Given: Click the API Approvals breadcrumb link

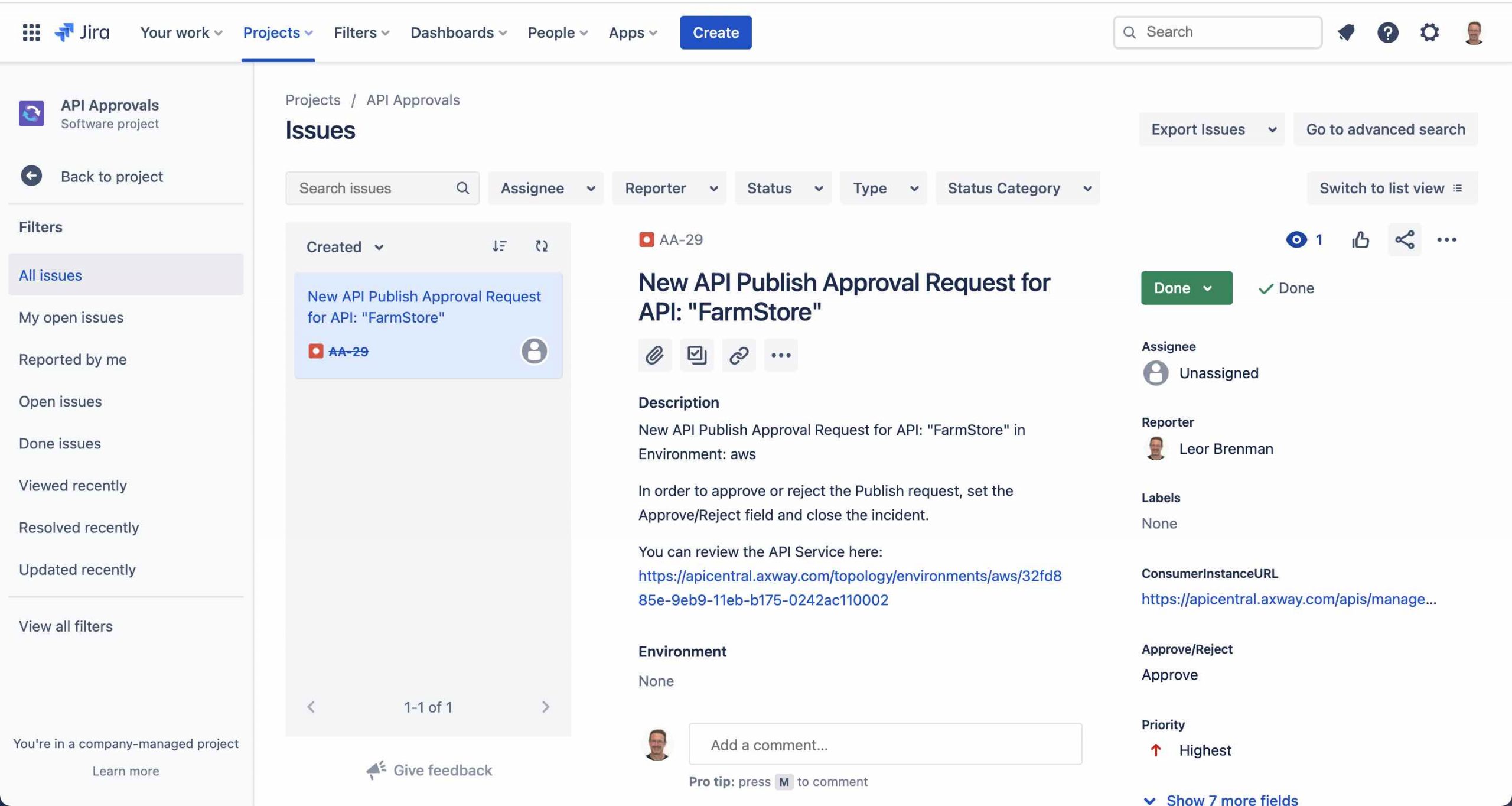Looking at the screenshot, I should tap(413, 99).
